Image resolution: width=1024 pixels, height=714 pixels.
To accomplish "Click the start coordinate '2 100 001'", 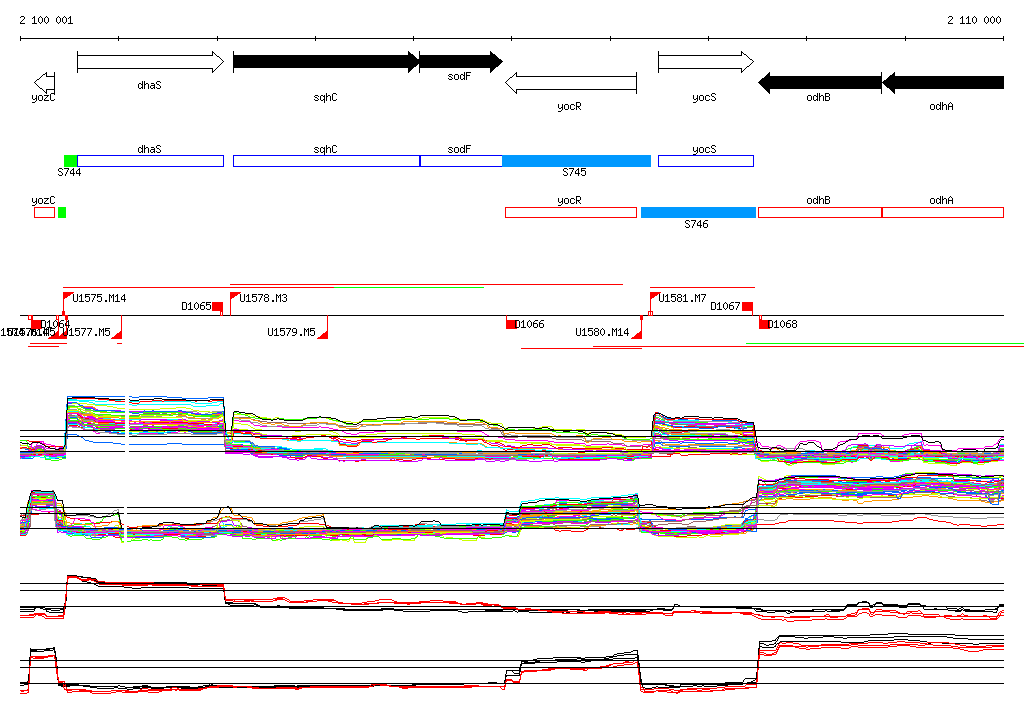I will click(x=46, y=20).
